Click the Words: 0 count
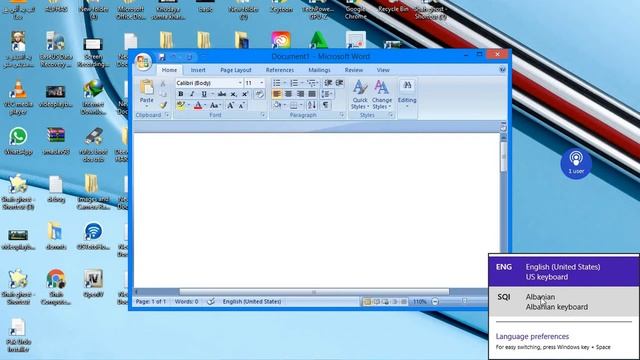 [x=187, y=302]
